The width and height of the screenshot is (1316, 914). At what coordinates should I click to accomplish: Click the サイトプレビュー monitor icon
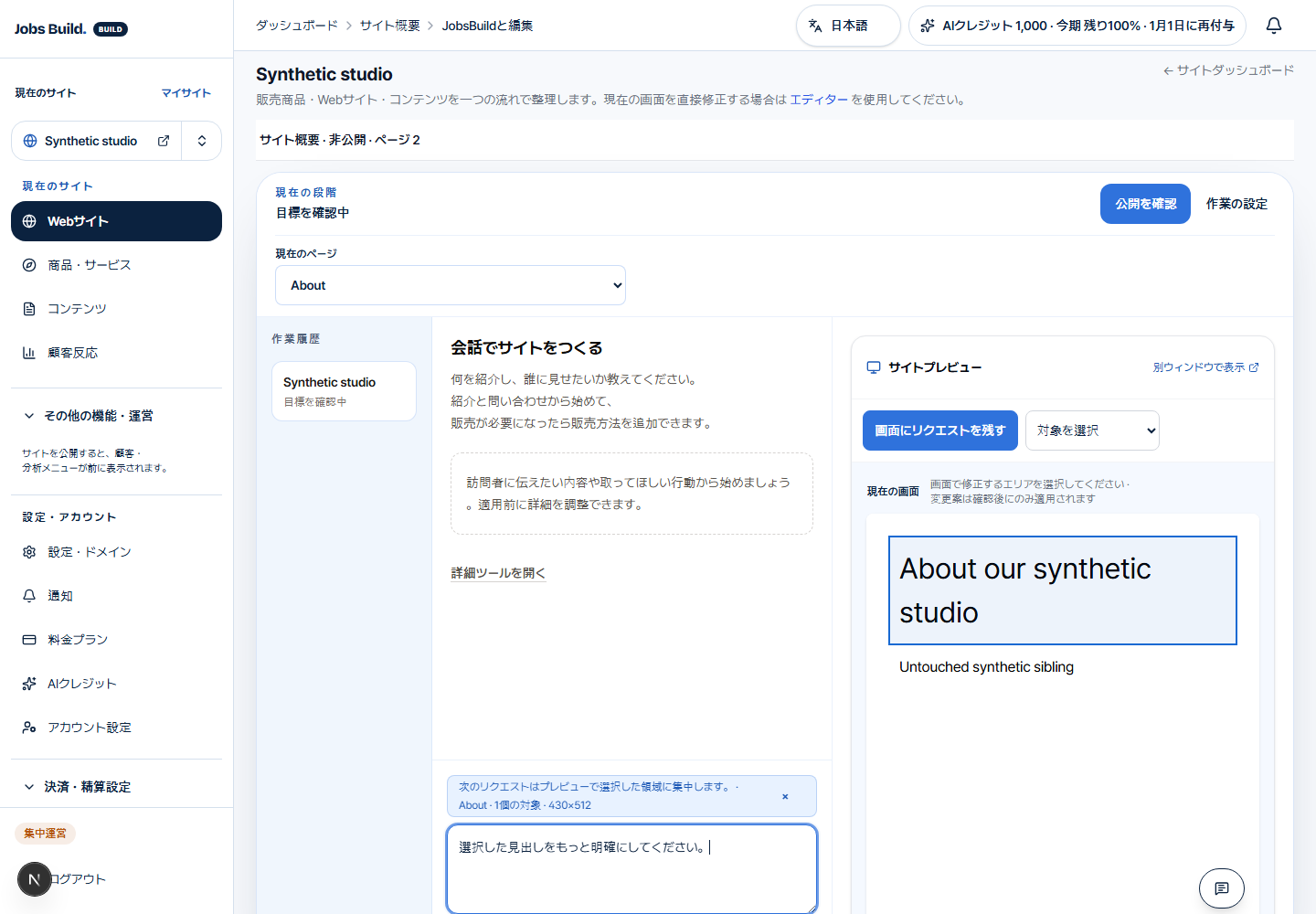point(874,367)
